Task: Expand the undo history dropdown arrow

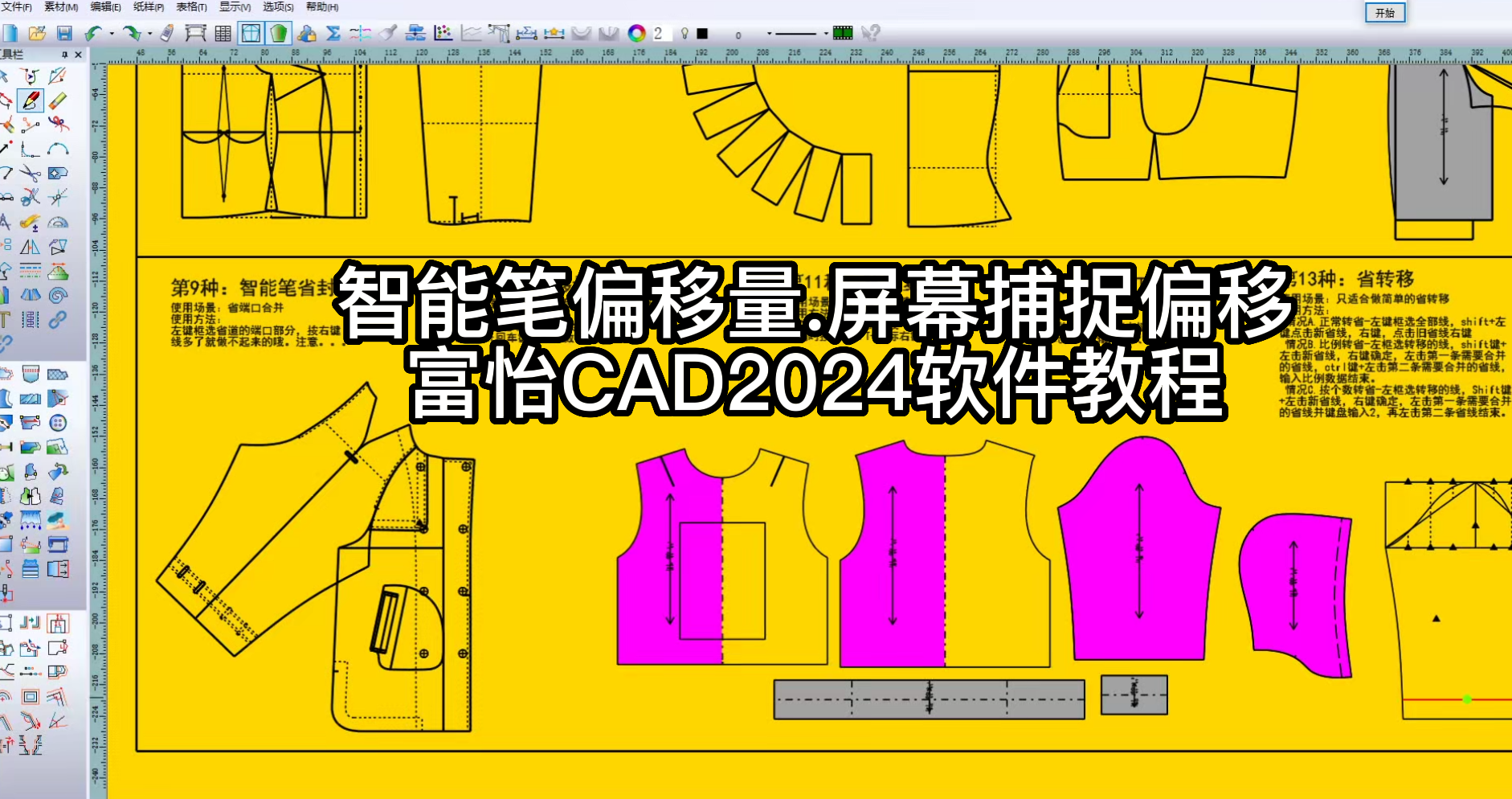Action: (x=112, y=34)
